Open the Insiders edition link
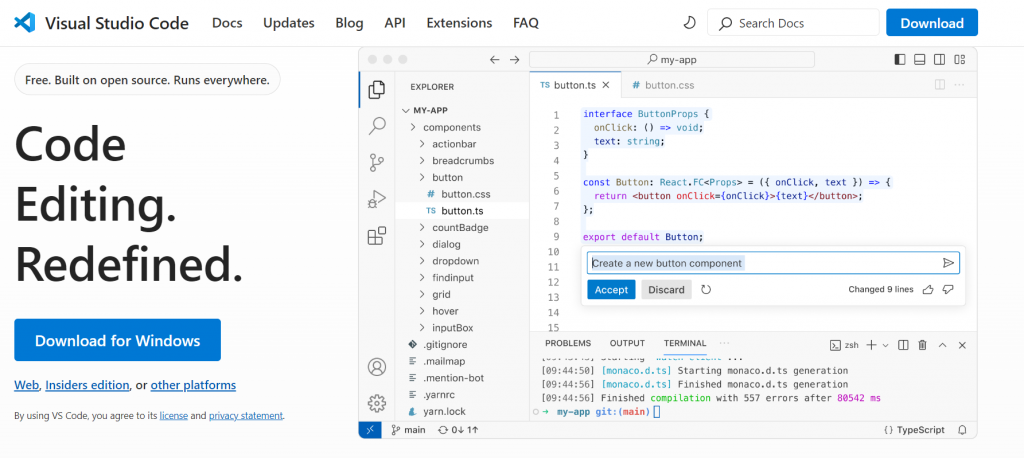The width and height of the screenshot is (1024, 458). tap(88, 385)
